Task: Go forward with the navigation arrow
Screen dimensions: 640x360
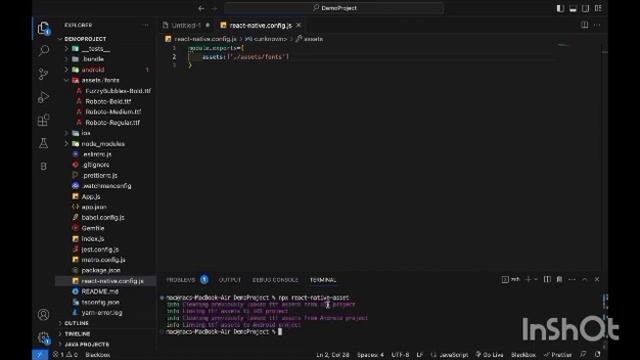Action: pyautogui.click(x=215, y=8)
